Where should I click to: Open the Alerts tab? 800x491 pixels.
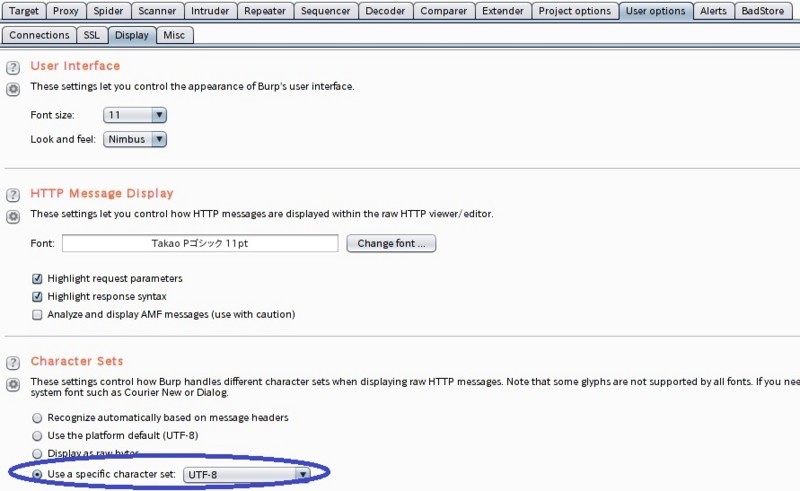coord(713,11)
